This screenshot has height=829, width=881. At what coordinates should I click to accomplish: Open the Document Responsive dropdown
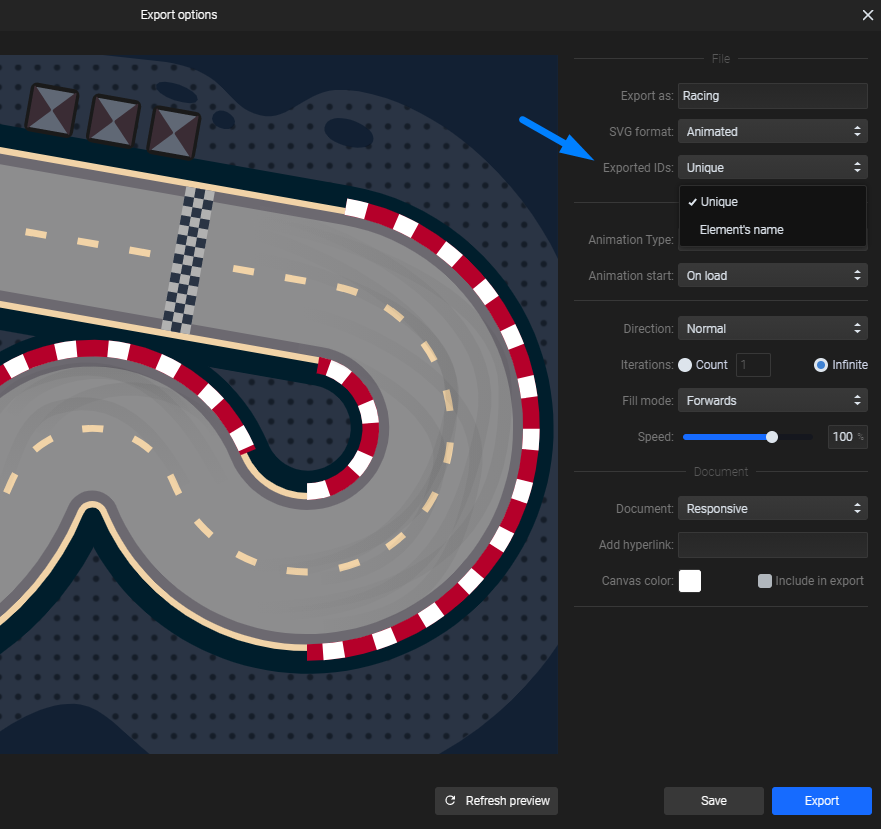pos(773,509)
